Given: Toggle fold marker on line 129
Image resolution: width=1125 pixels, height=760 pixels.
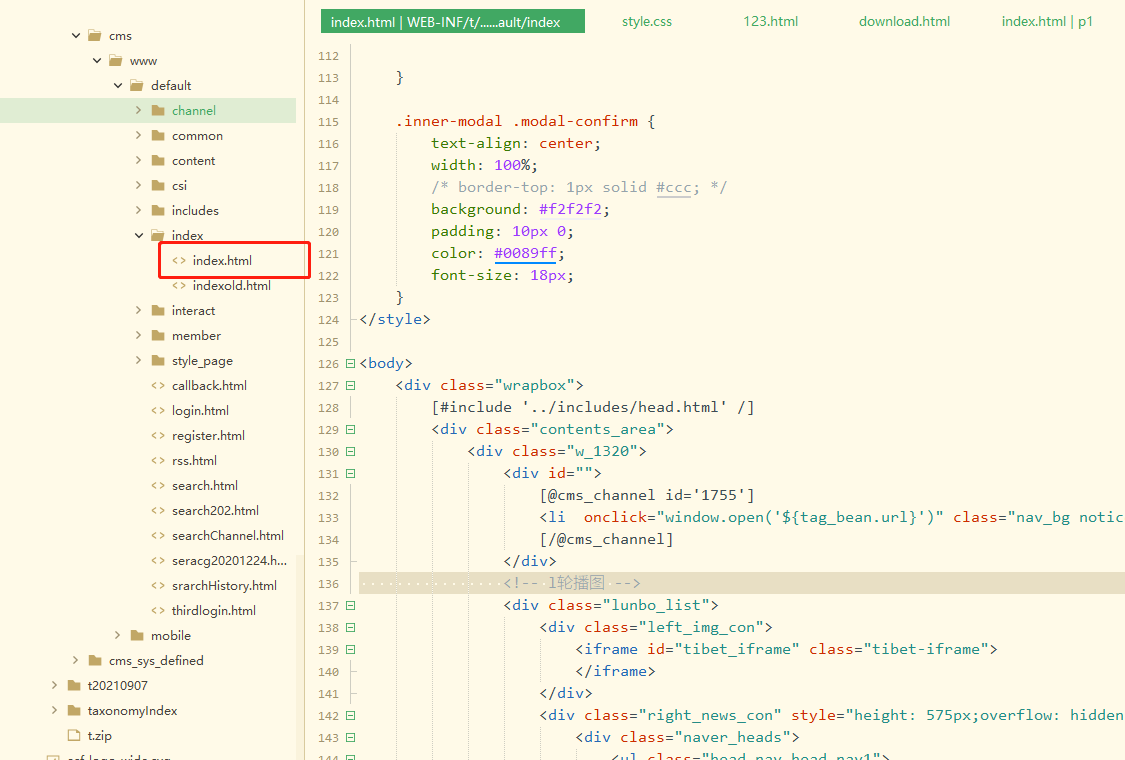Looking at the screenshot, I should pyautogui.click(x=350, y=430).
